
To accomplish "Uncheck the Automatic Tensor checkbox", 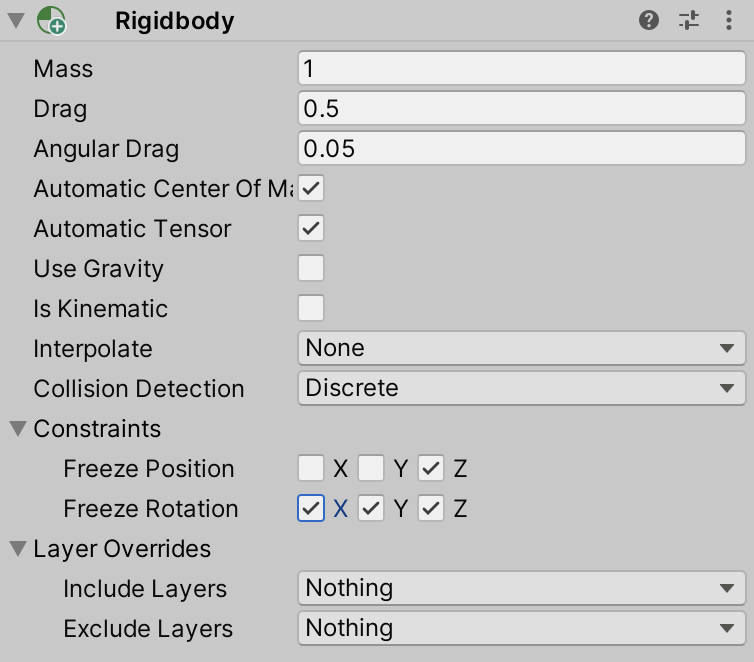I will point(311,228).
